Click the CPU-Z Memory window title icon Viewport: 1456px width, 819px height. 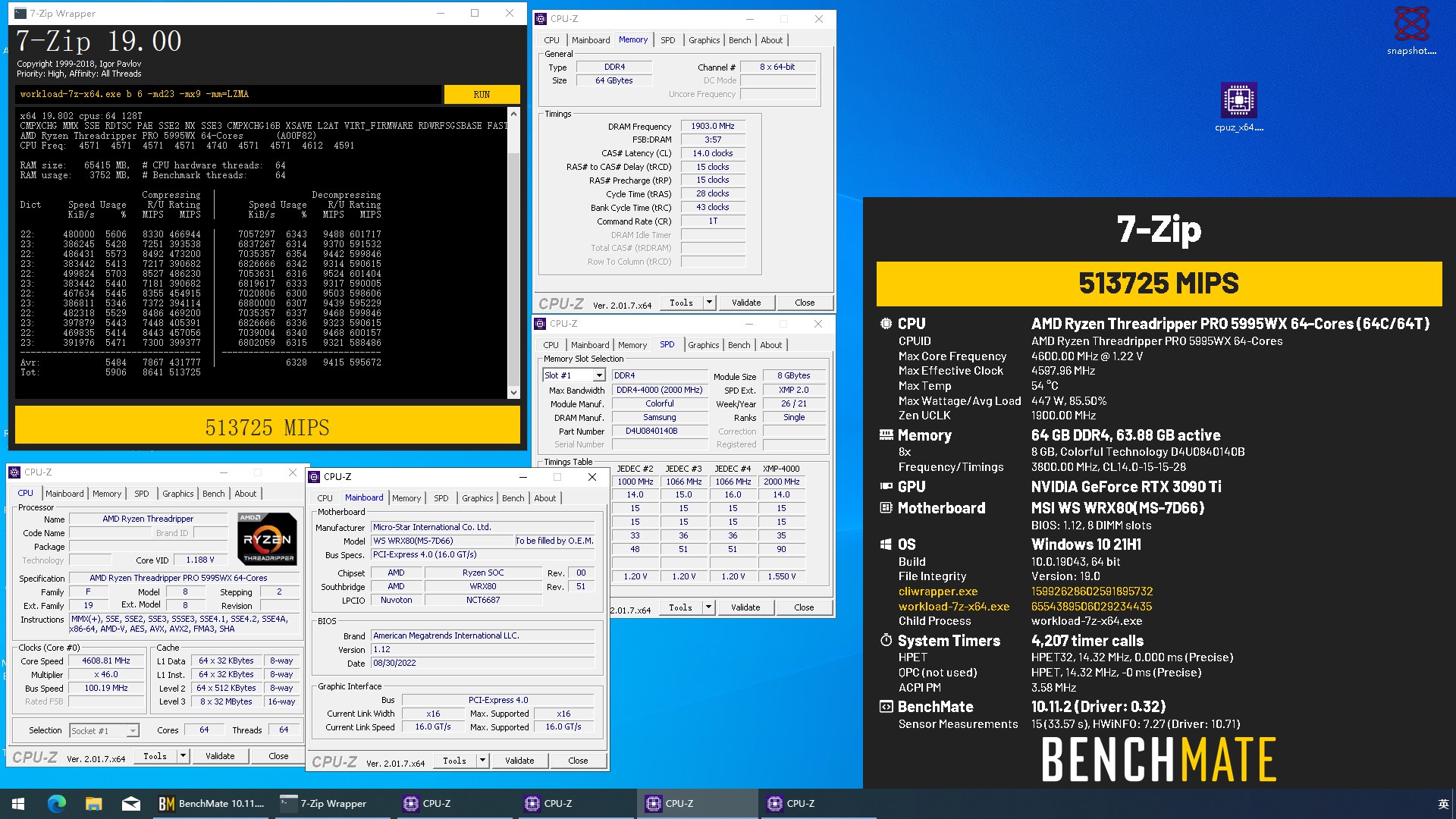[x=541, y=19]
